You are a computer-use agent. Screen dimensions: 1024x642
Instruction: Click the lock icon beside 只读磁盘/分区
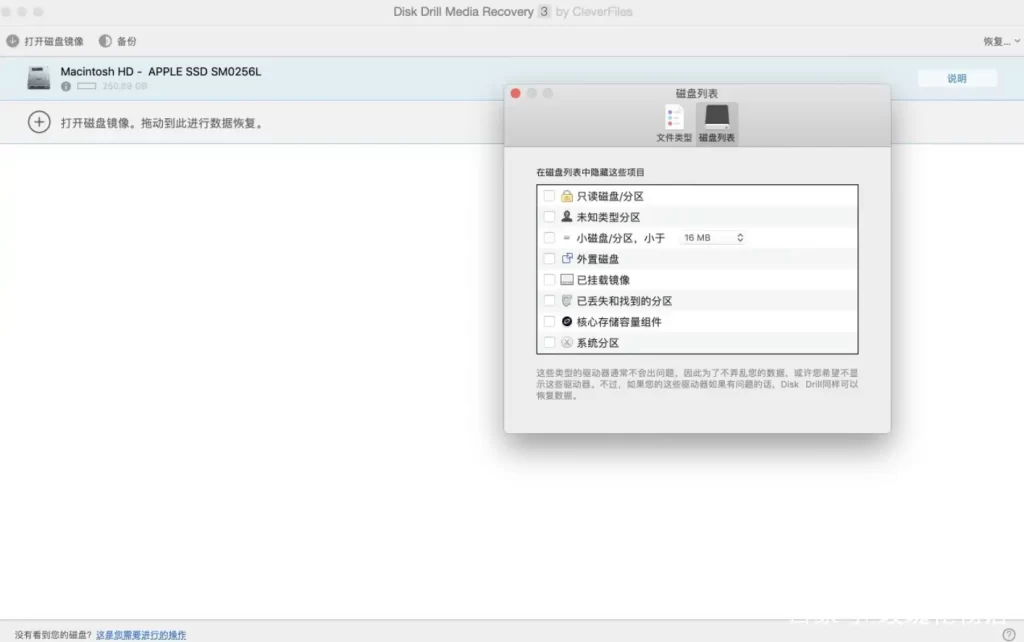(x=567, y=196)
